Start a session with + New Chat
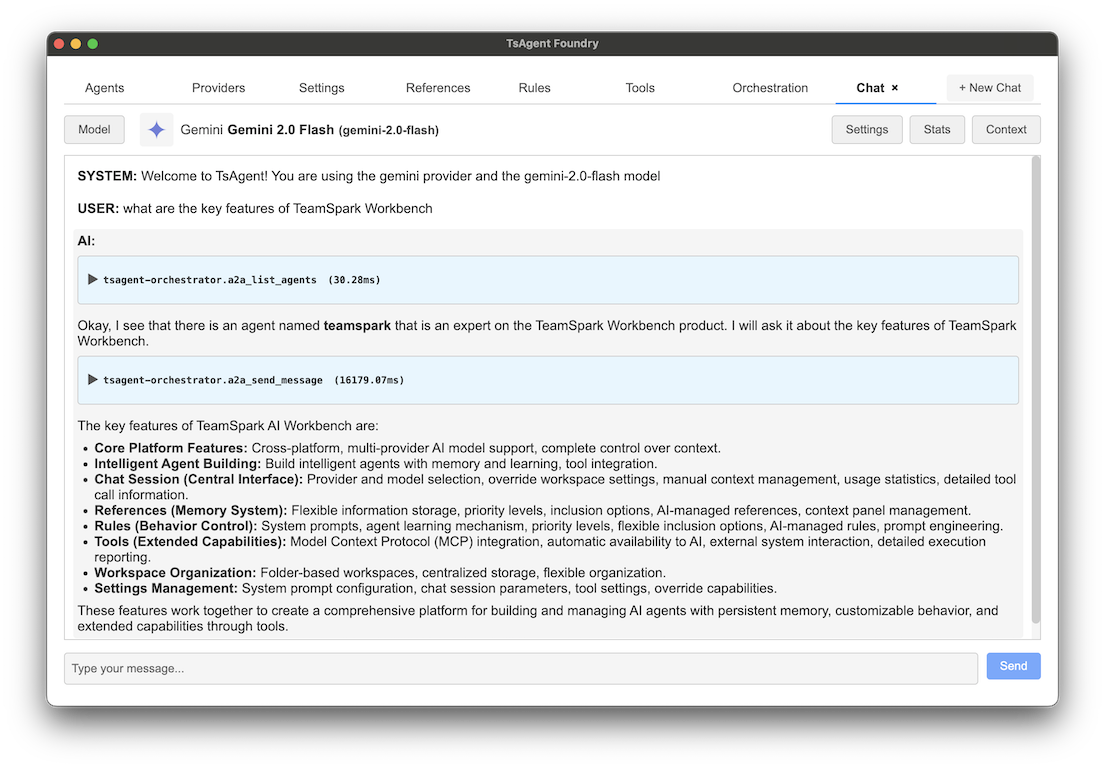 click(x=989, y=88)
